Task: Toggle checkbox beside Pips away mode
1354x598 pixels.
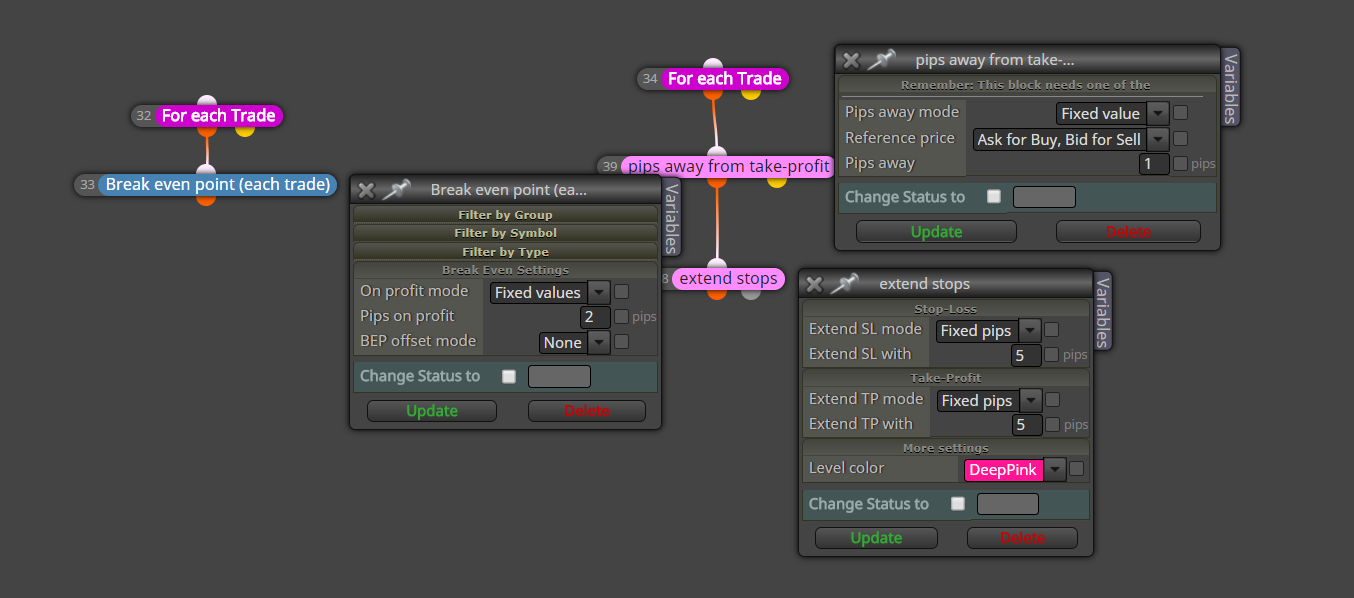Action: point(1181,113)
